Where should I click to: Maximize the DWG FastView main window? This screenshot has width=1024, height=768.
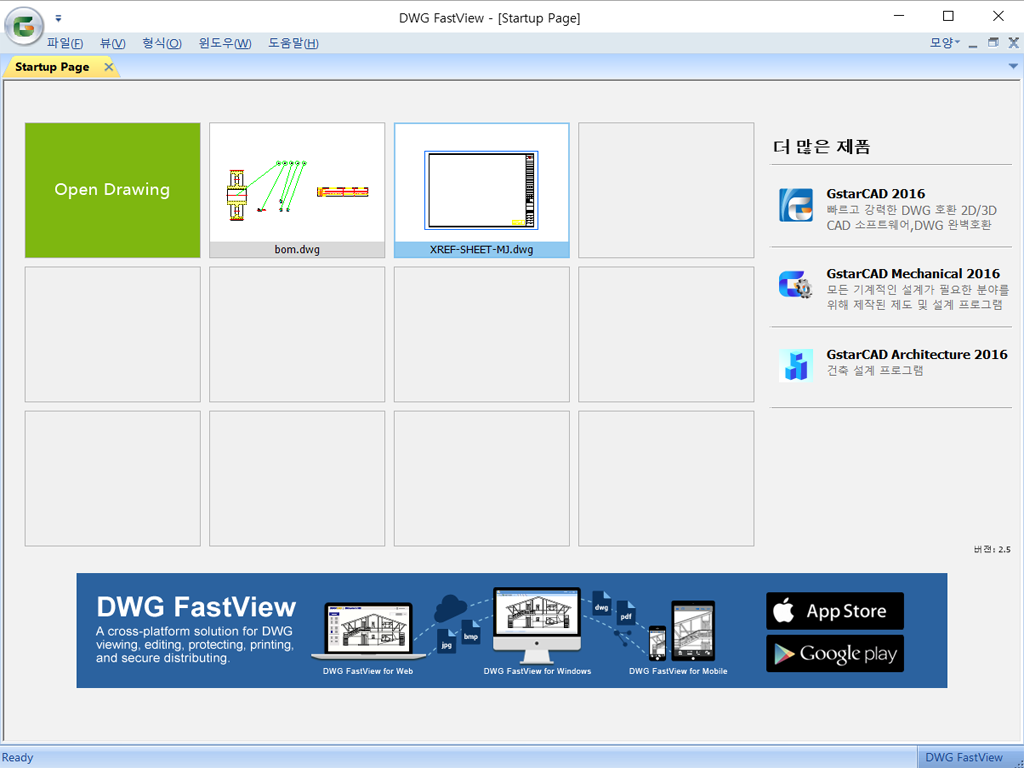(x=948, y=16)
